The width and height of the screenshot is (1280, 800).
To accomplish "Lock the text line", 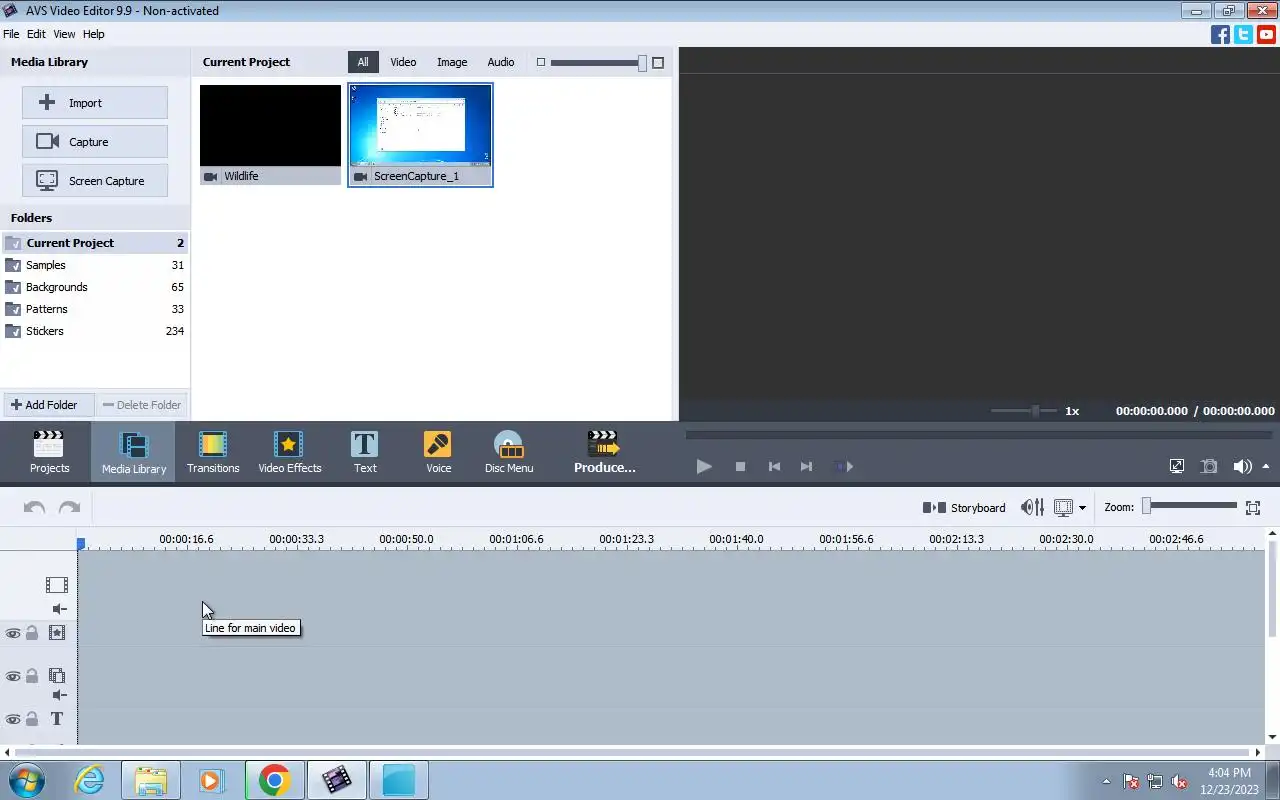I will pos(32,719).
